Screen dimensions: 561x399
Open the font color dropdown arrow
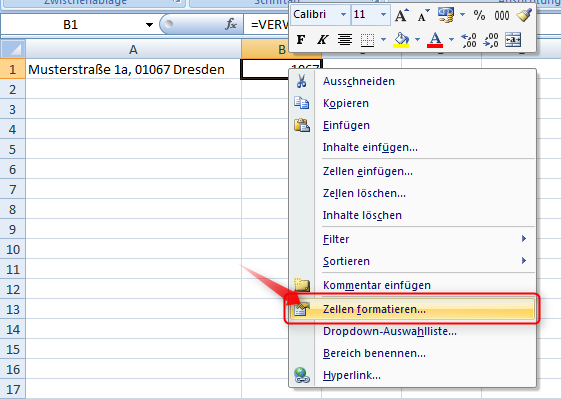point(451,39)
